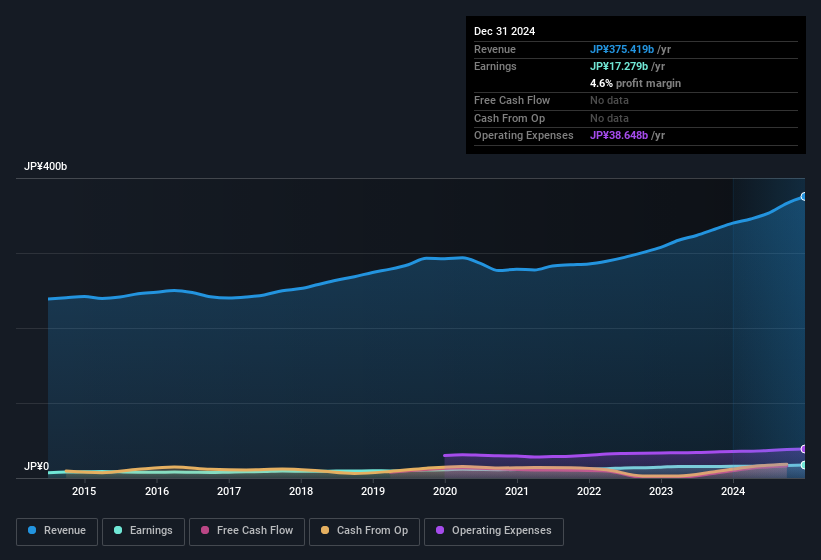821x560 pixels.
Task: Click the Dec 31 2024 tooltip date
Action: click(x=504, y=31)
